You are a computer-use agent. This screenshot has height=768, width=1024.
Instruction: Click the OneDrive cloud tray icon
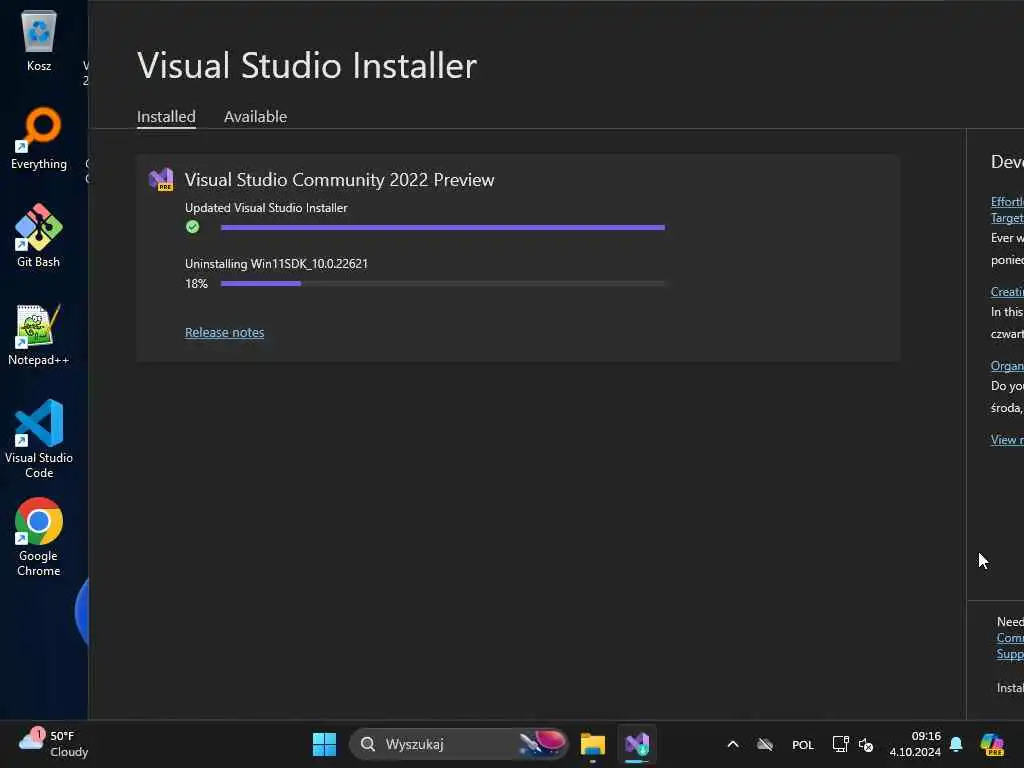[x=765, y=744]
